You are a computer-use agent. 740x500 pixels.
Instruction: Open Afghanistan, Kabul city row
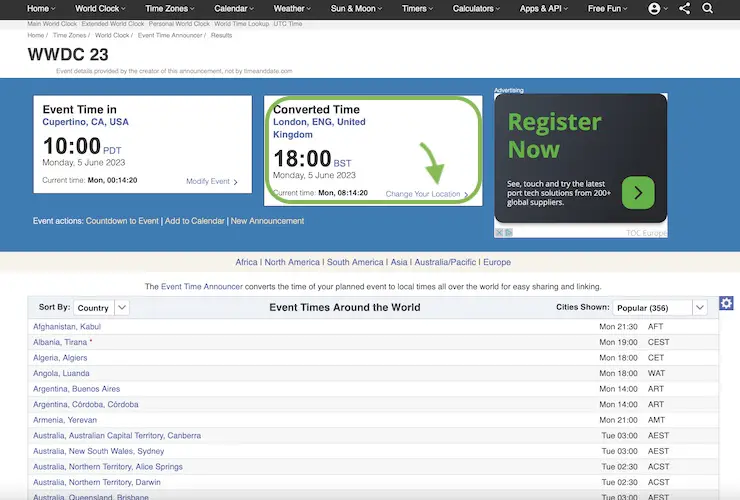click(x=67, y=327)
